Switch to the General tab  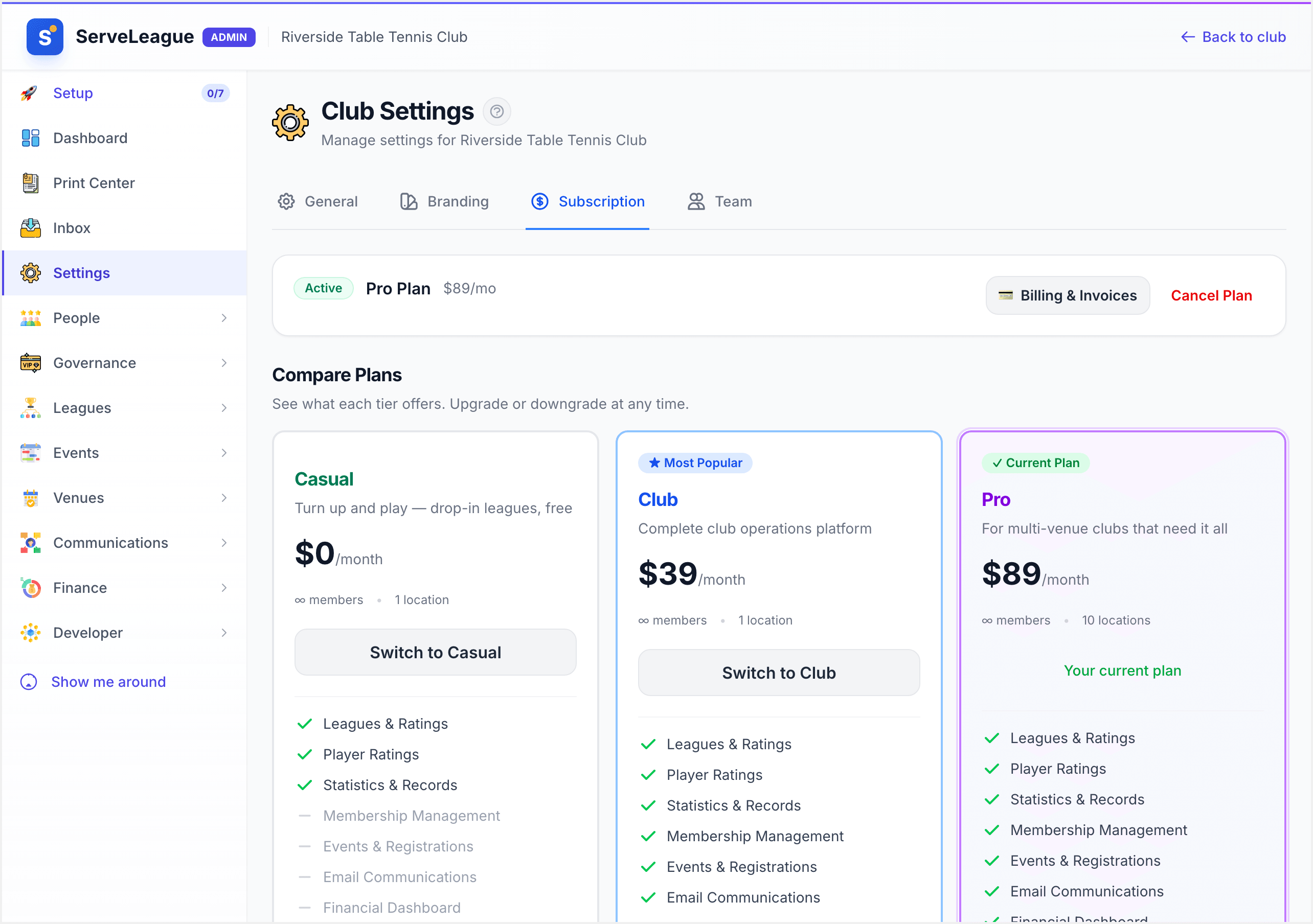tap(318, 201)
